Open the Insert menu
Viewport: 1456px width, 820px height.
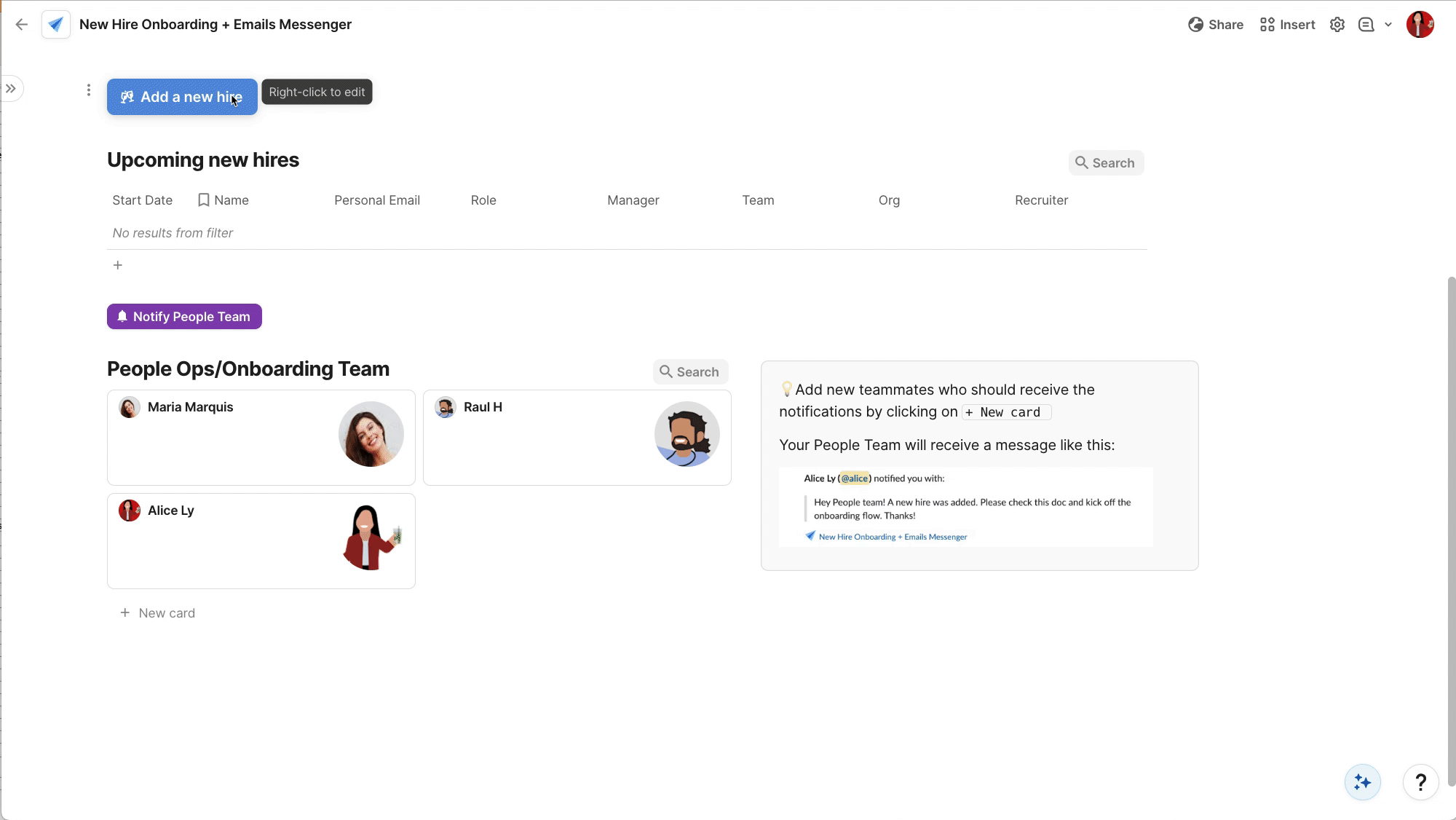(x=1287, y=25)
